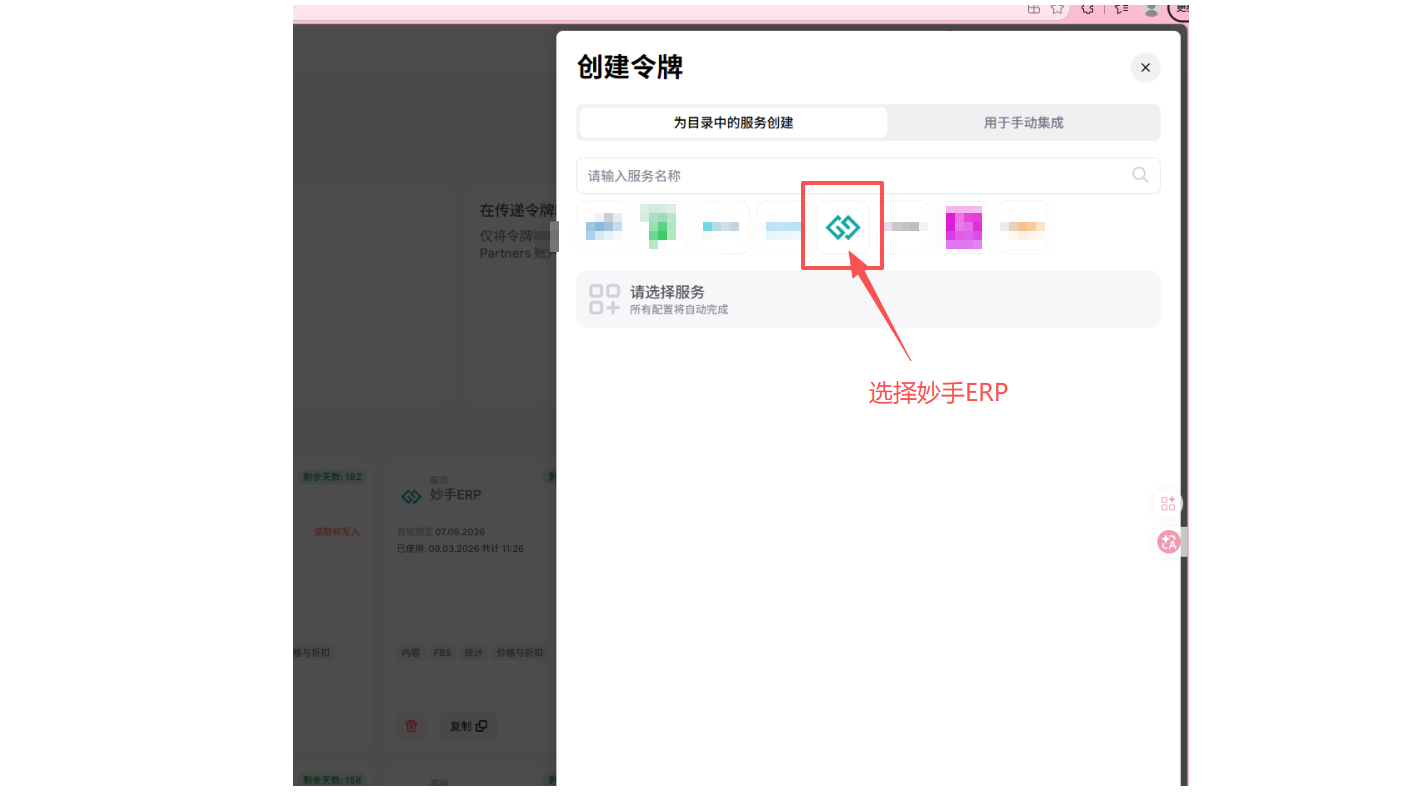The height and width of the screenshot is (793, 1422).
Task: Click the 创建令牌 dialog title
Action: coord(630,67)
